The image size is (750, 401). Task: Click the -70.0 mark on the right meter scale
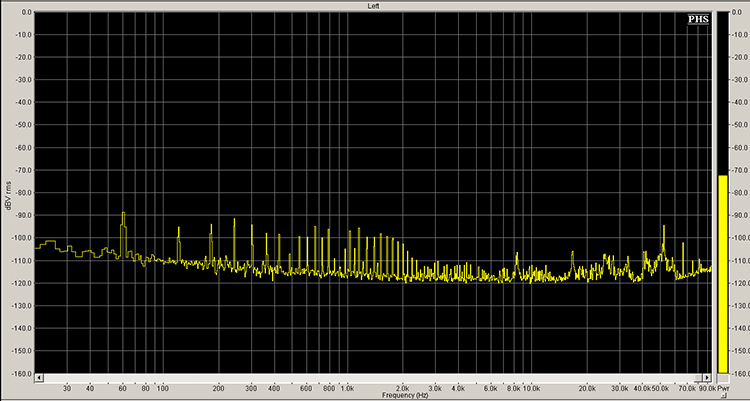(739, 171)
